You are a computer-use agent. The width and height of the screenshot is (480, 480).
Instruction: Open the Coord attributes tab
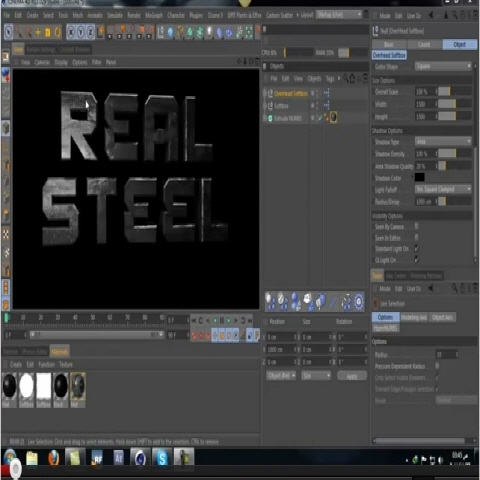tap(424, 44)
